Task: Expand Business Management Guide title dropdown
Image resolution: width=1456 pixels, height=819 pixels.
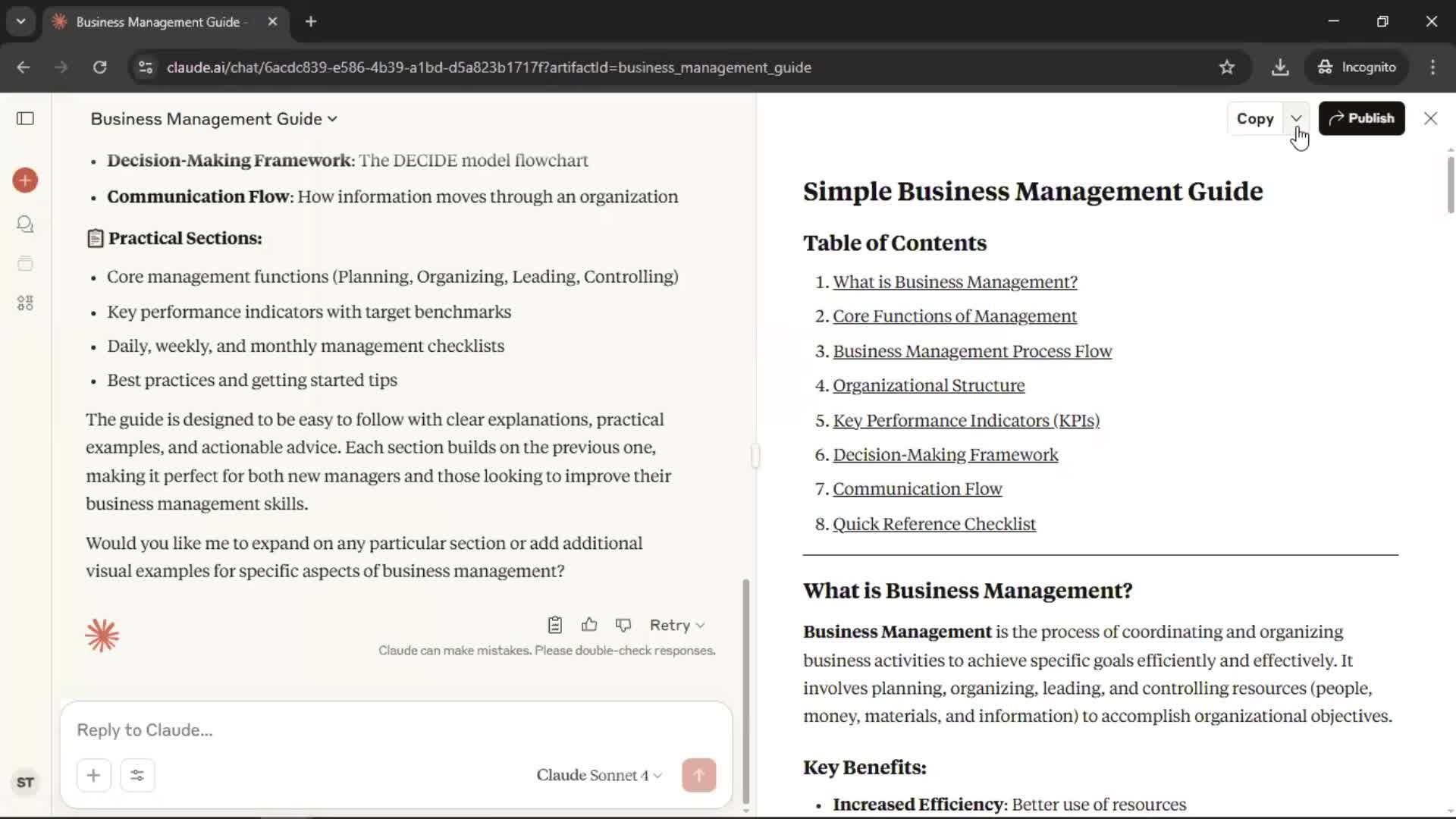Action: tap(215, 119)
